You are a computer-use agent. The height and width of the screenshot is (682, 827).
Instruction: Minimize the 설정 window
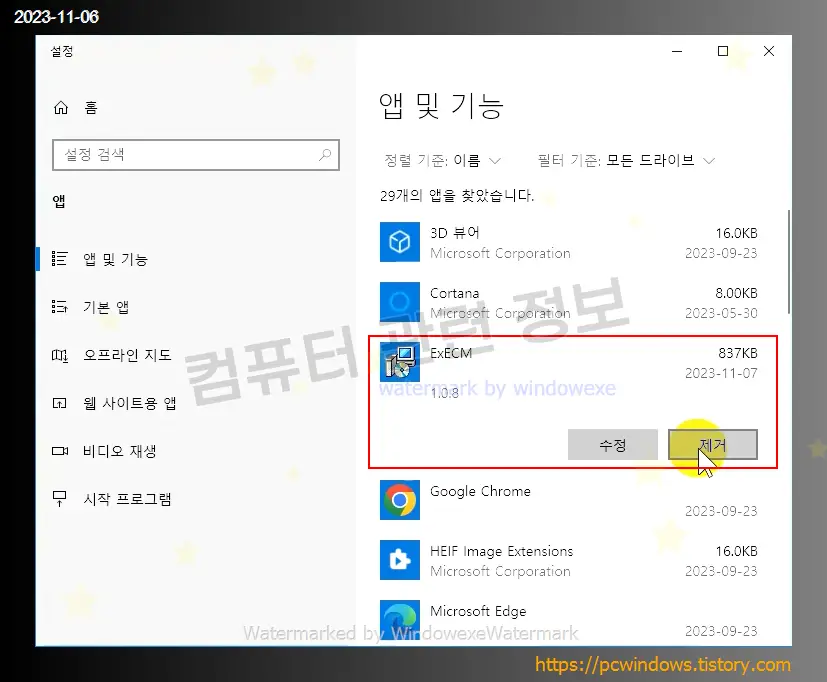click(677, 51)
